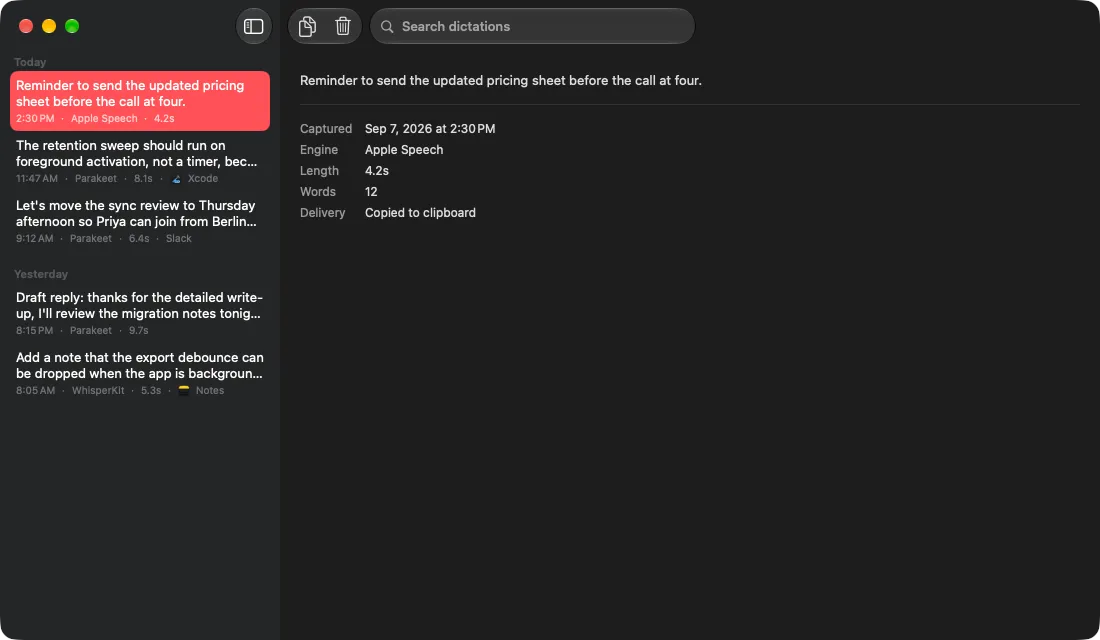Copy the dictation with the copy icon
This screenshot has width=1100, height=640.
307,27
